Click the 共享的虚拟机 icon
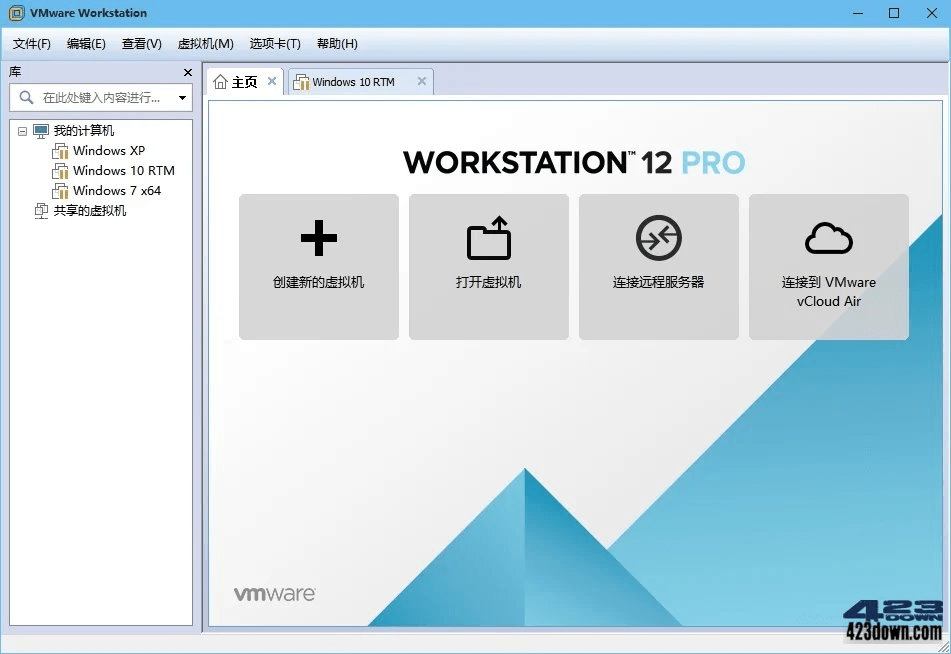This screenshot has height=654, width=951. 42,210
